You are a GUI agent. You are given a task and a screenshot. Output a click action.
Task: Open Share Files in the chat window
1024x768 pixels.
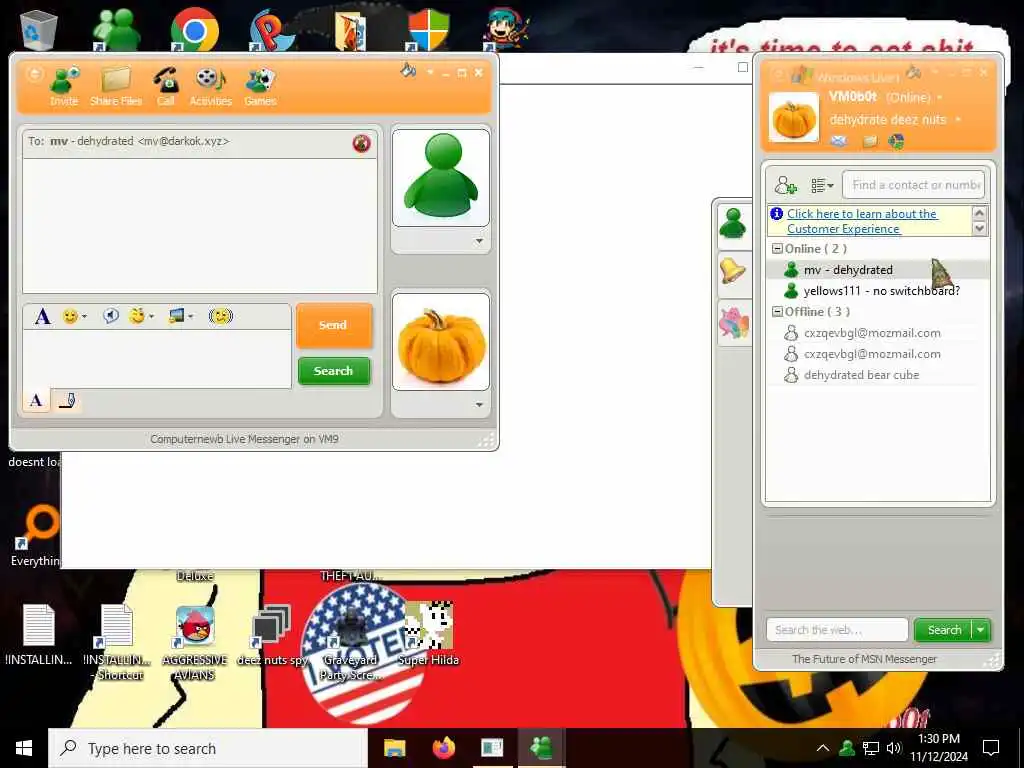(x=116, y=86)
